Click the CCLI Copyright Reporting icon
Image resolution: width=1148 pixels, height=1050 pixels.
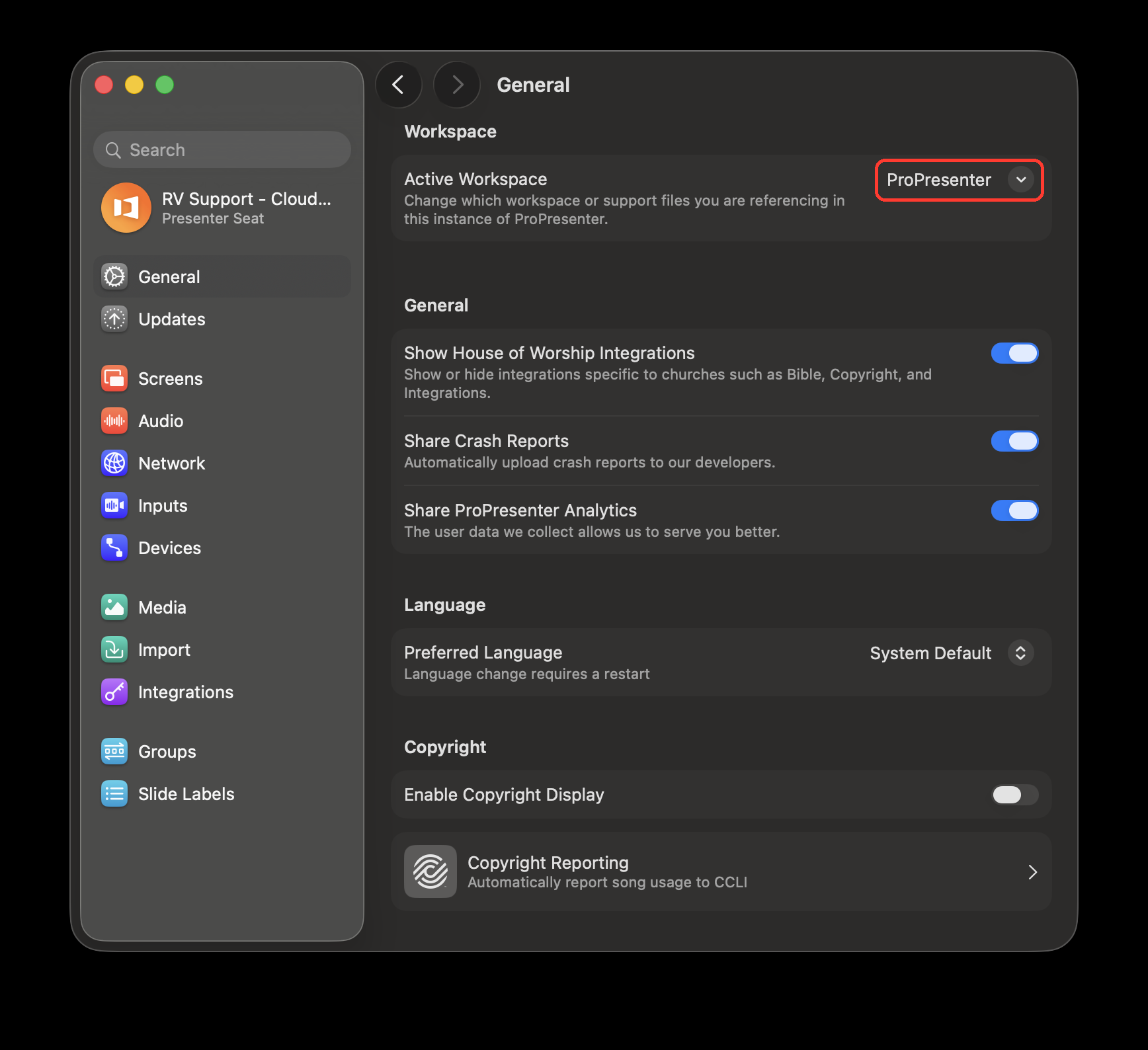(430, 871)
